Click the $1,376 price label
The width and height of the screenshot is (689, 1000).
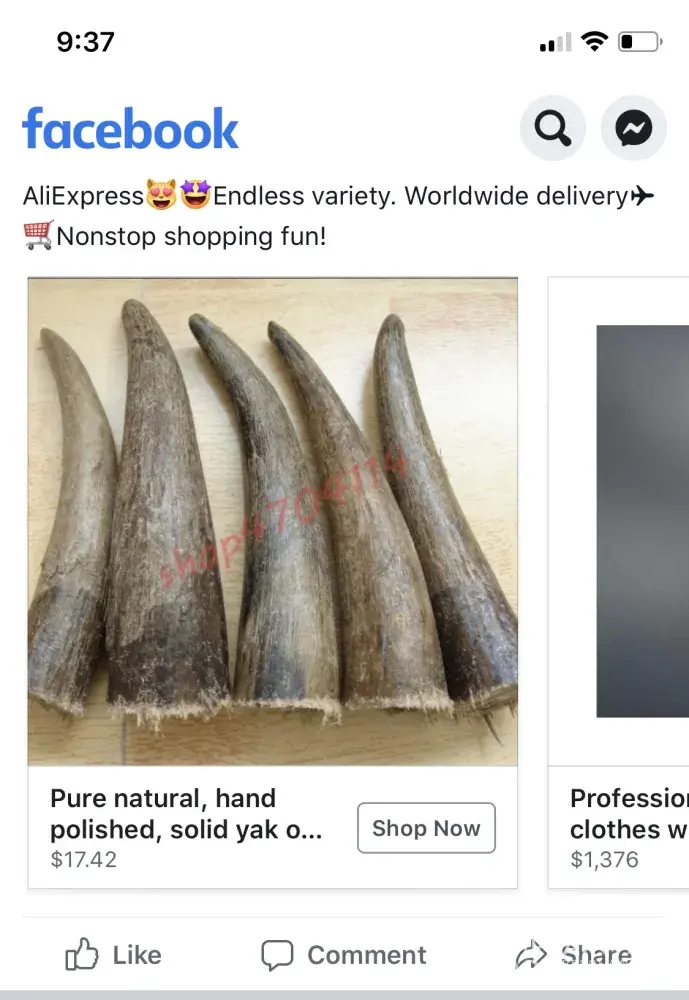coord(604,859)
